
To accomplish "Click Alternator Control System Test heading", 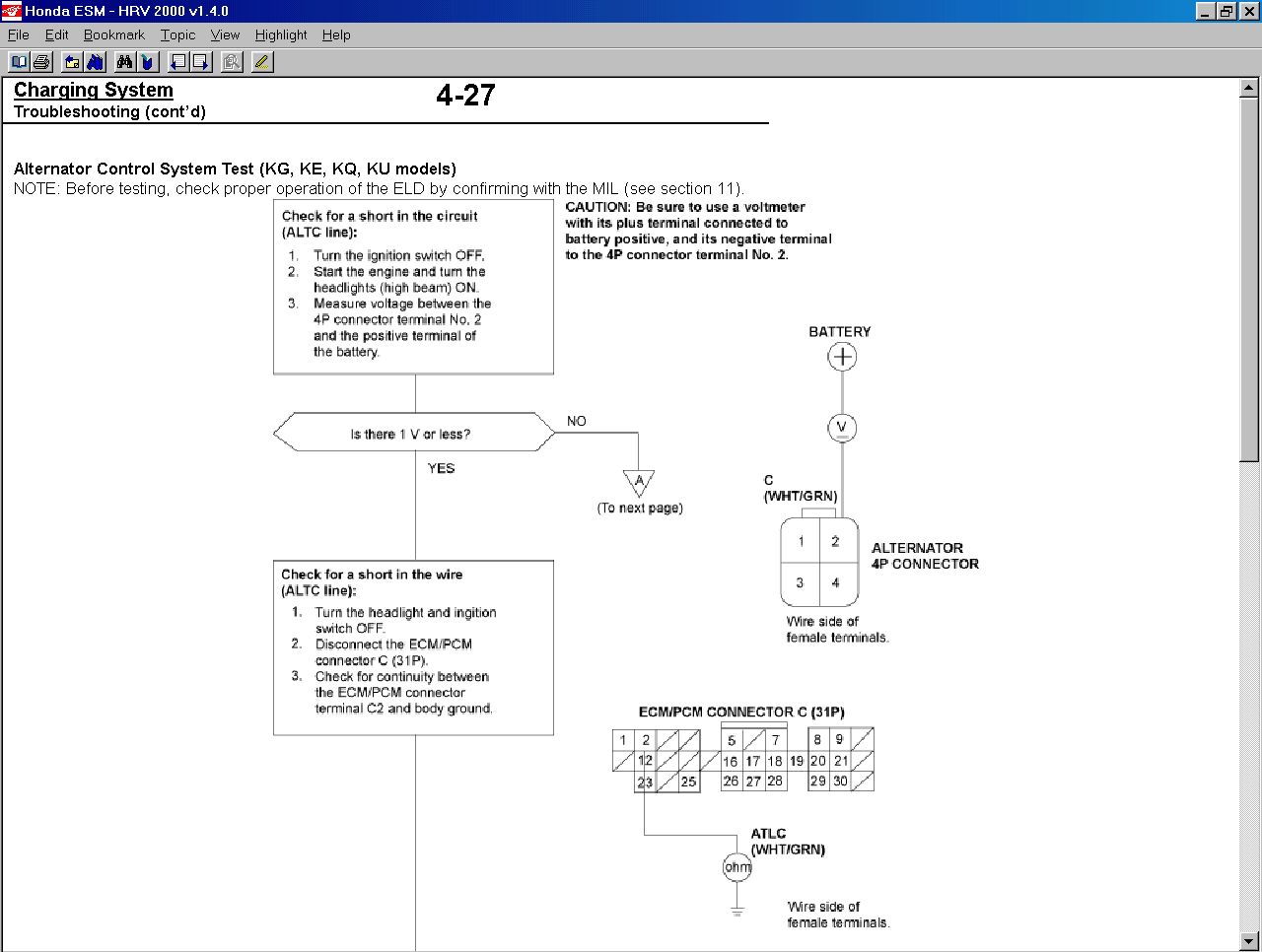I will tap(235, 169).
